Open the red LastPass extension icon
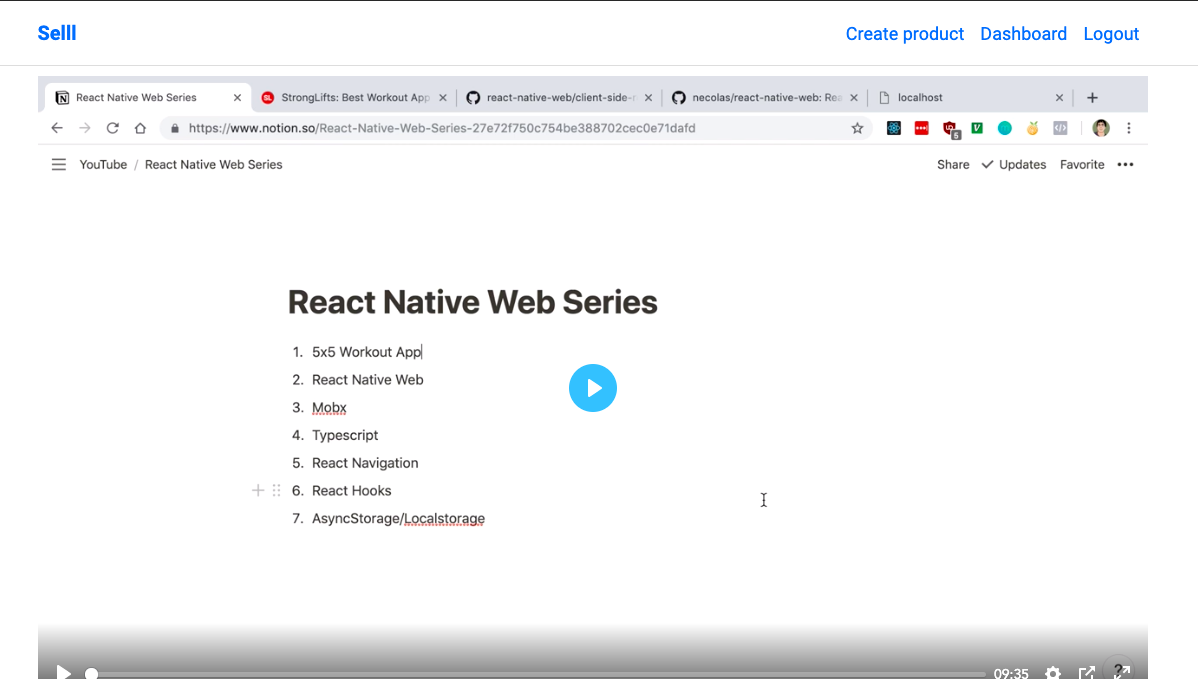Viewport: 1198px width, 679px height. (921, 128)
